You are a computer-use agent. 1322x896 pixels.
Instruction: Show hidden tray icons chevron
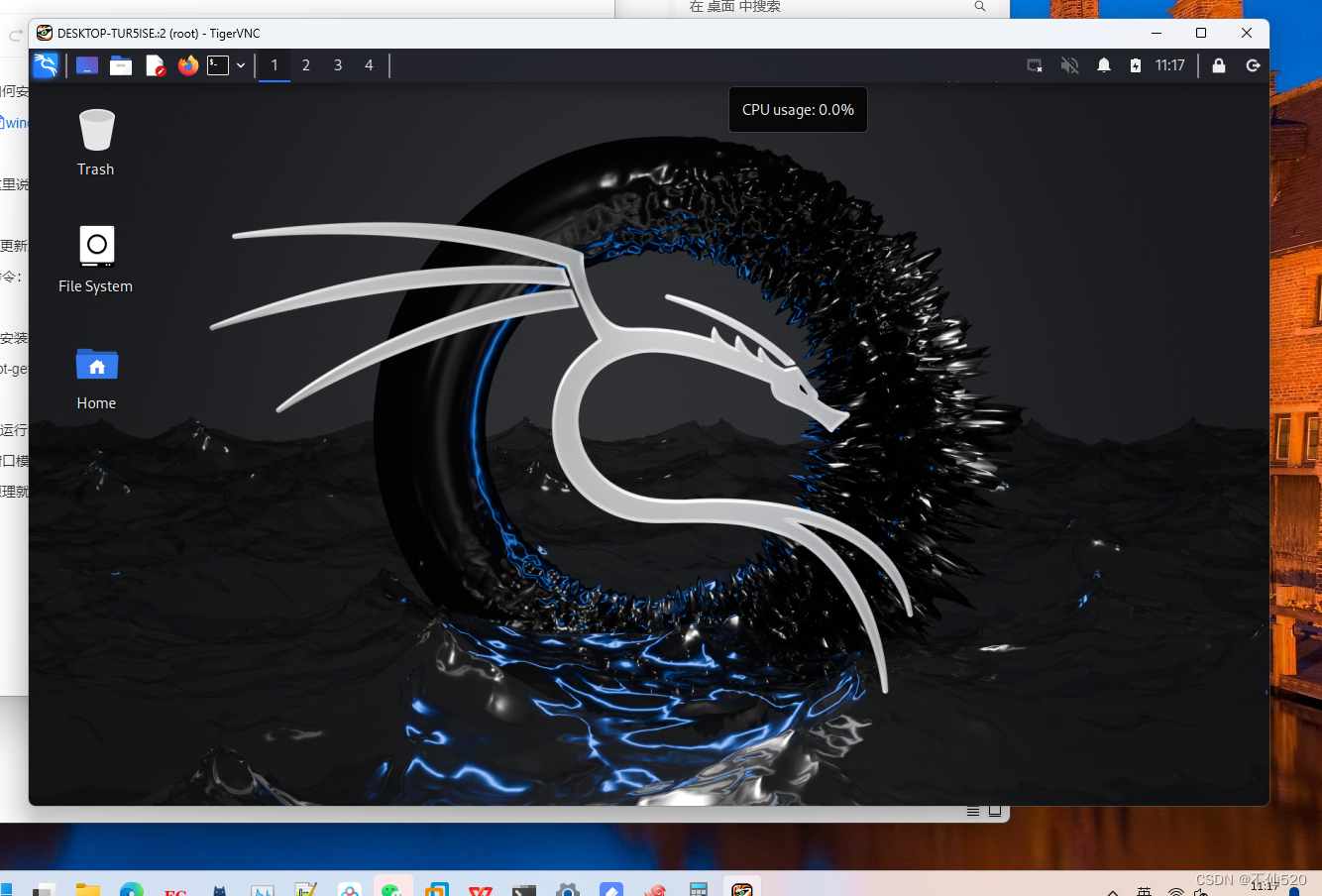[1113, 892]
